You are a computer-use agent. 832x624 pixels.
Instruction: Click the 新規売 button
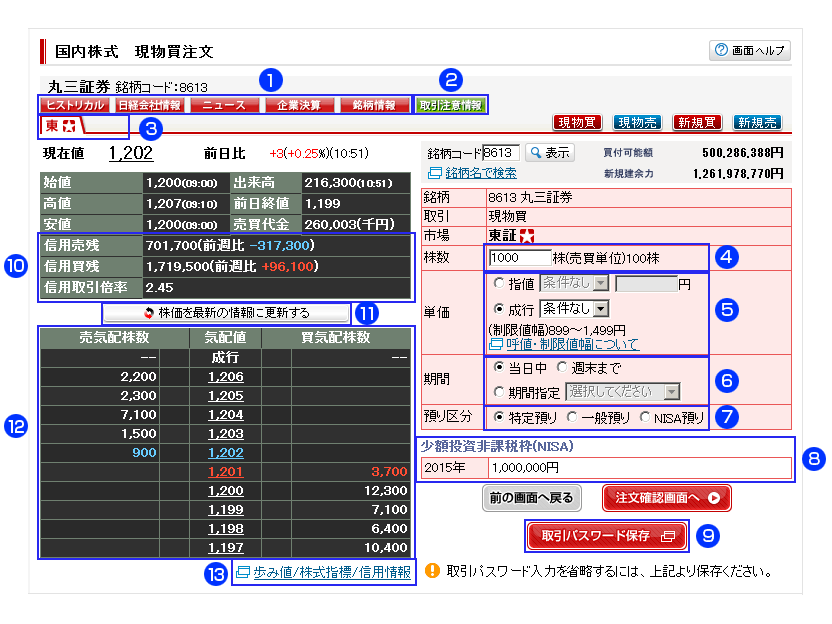(757, 123)
